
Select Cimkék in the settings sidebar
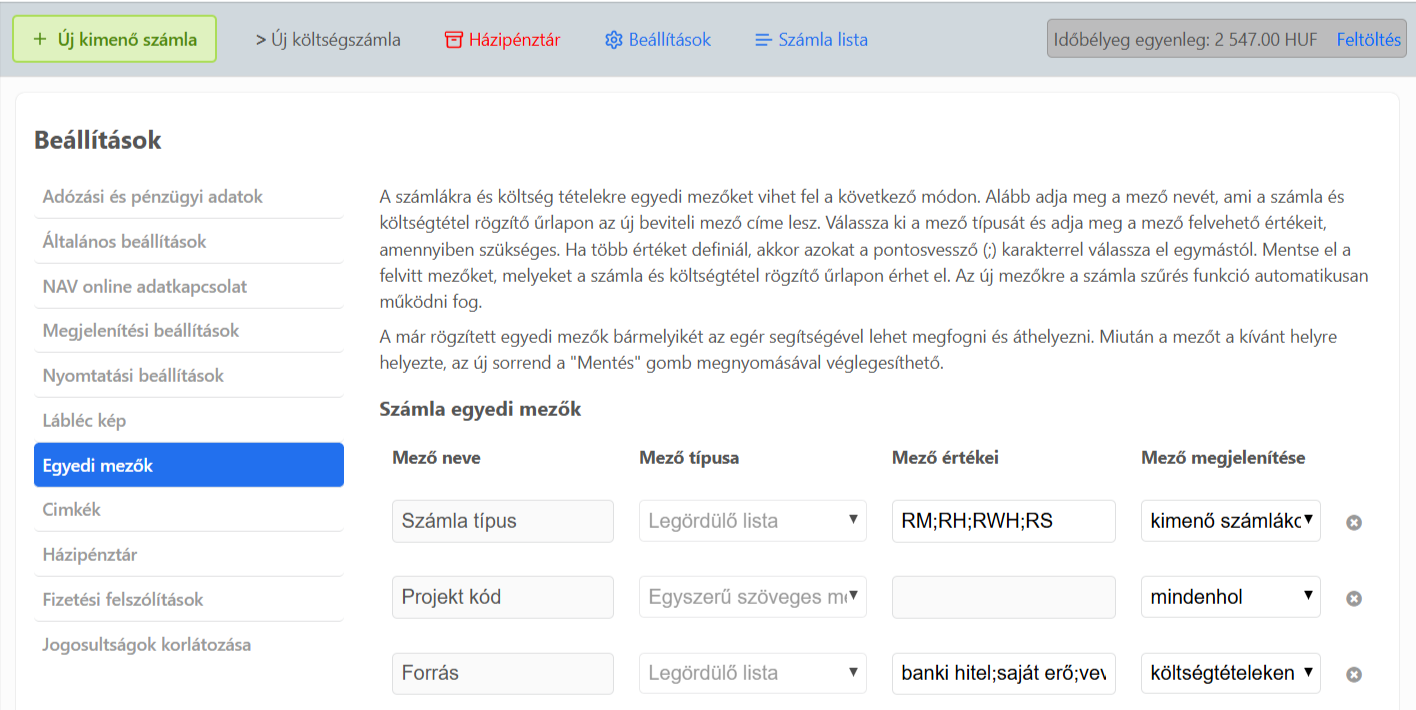coord(72,509)
